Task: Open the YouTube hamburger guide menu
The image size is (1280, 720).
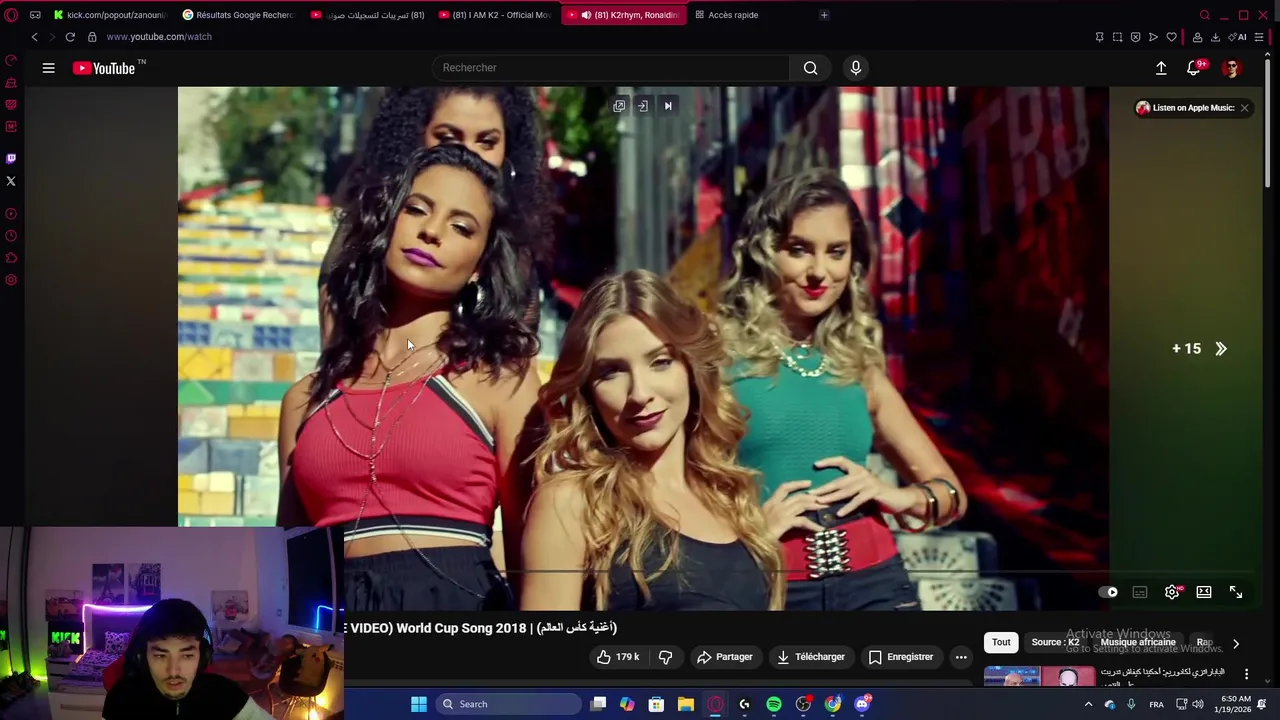Action: [x=48, y=68]
